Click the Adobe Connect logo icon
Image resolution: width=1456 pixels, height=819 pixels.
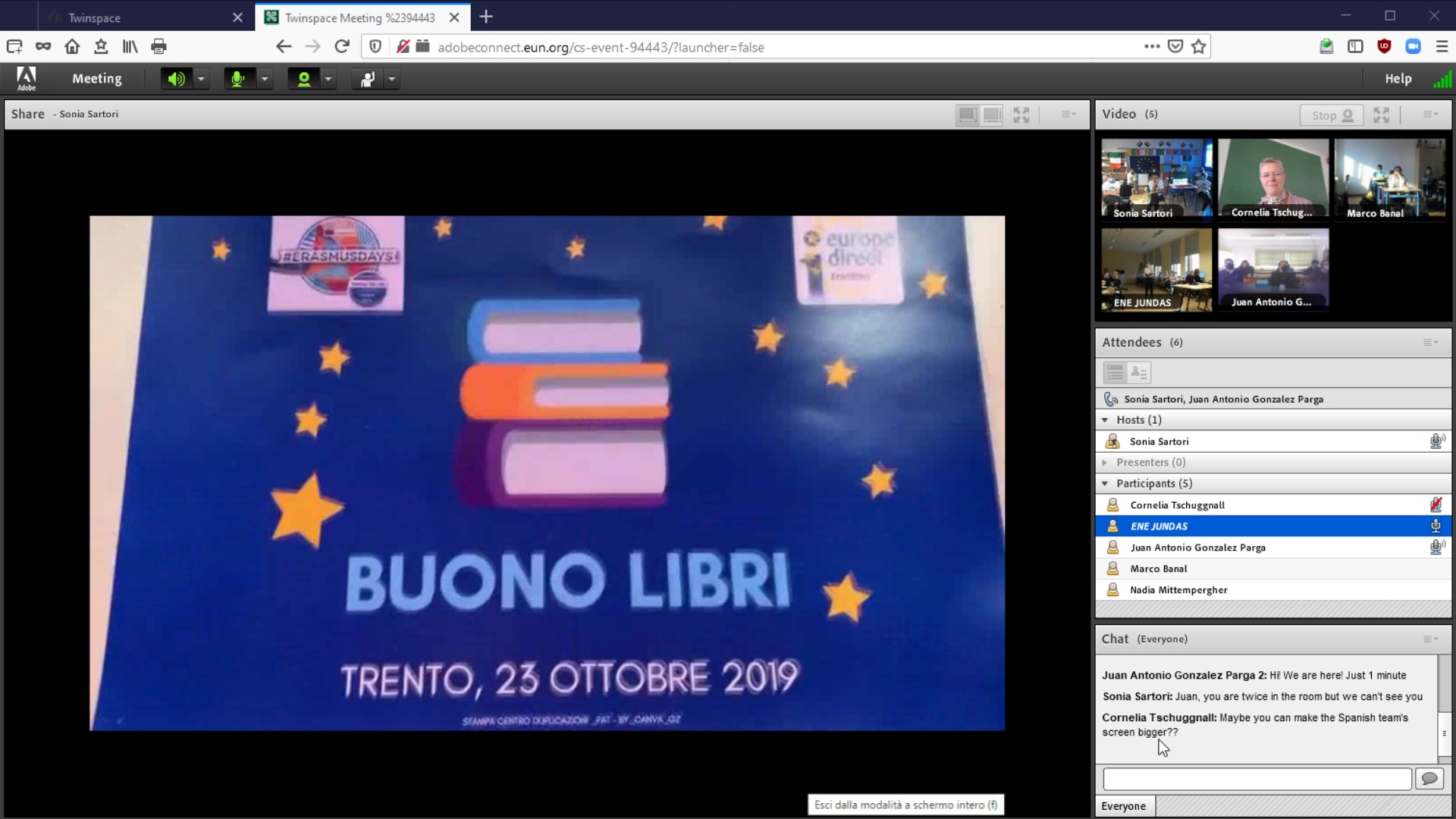tap(27, 79)
